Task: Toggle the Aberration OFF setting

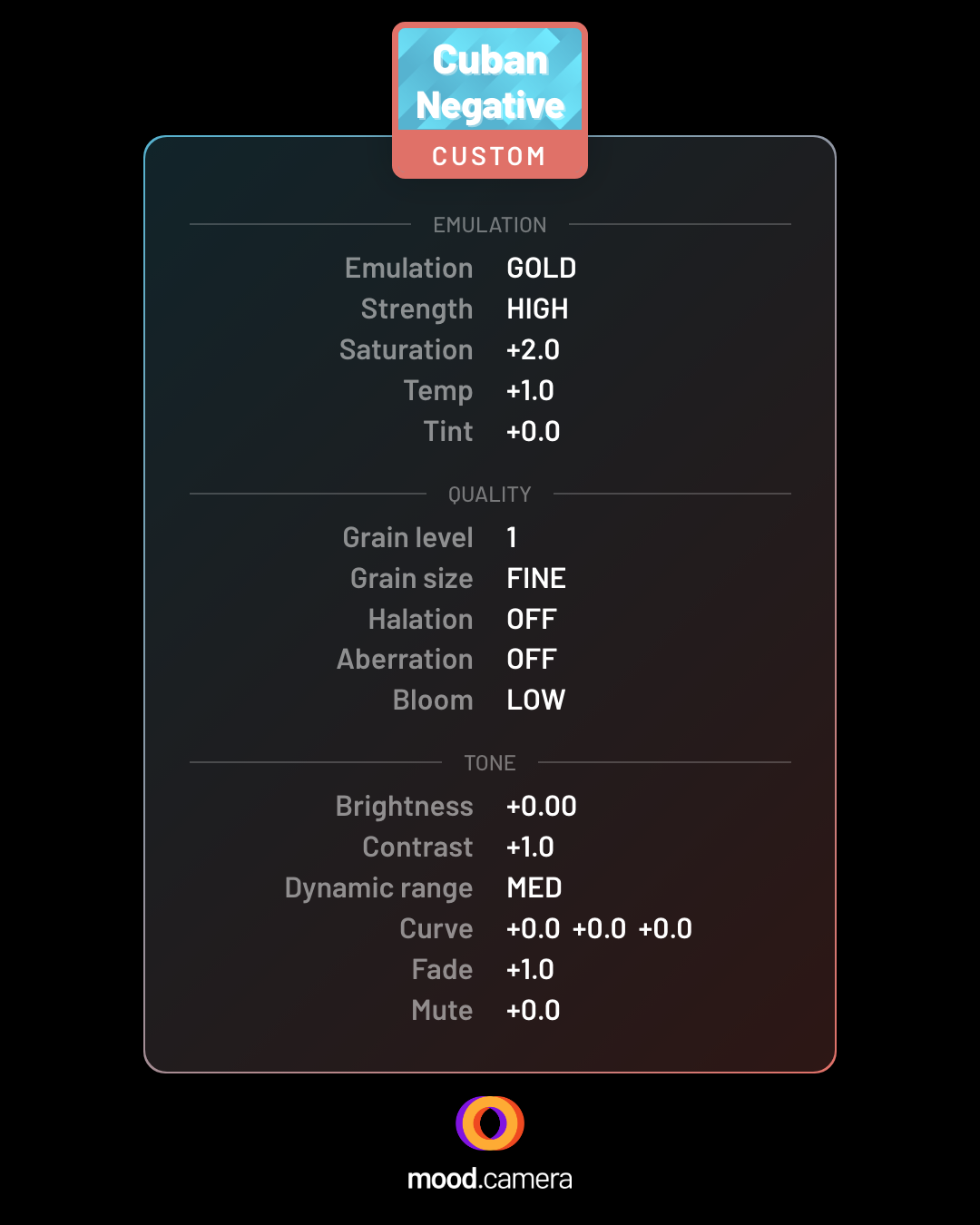Action: coord(532,660)
